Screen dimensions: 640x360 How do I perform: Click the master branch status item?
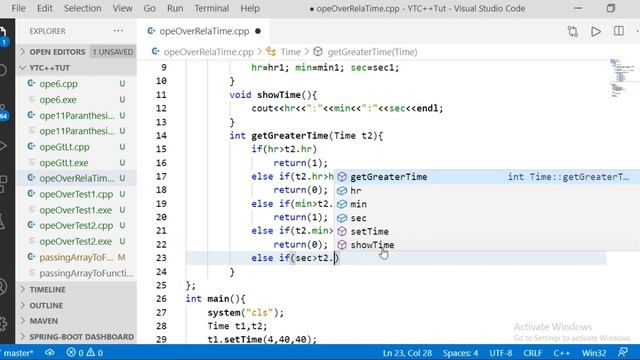tap(17, 353)
